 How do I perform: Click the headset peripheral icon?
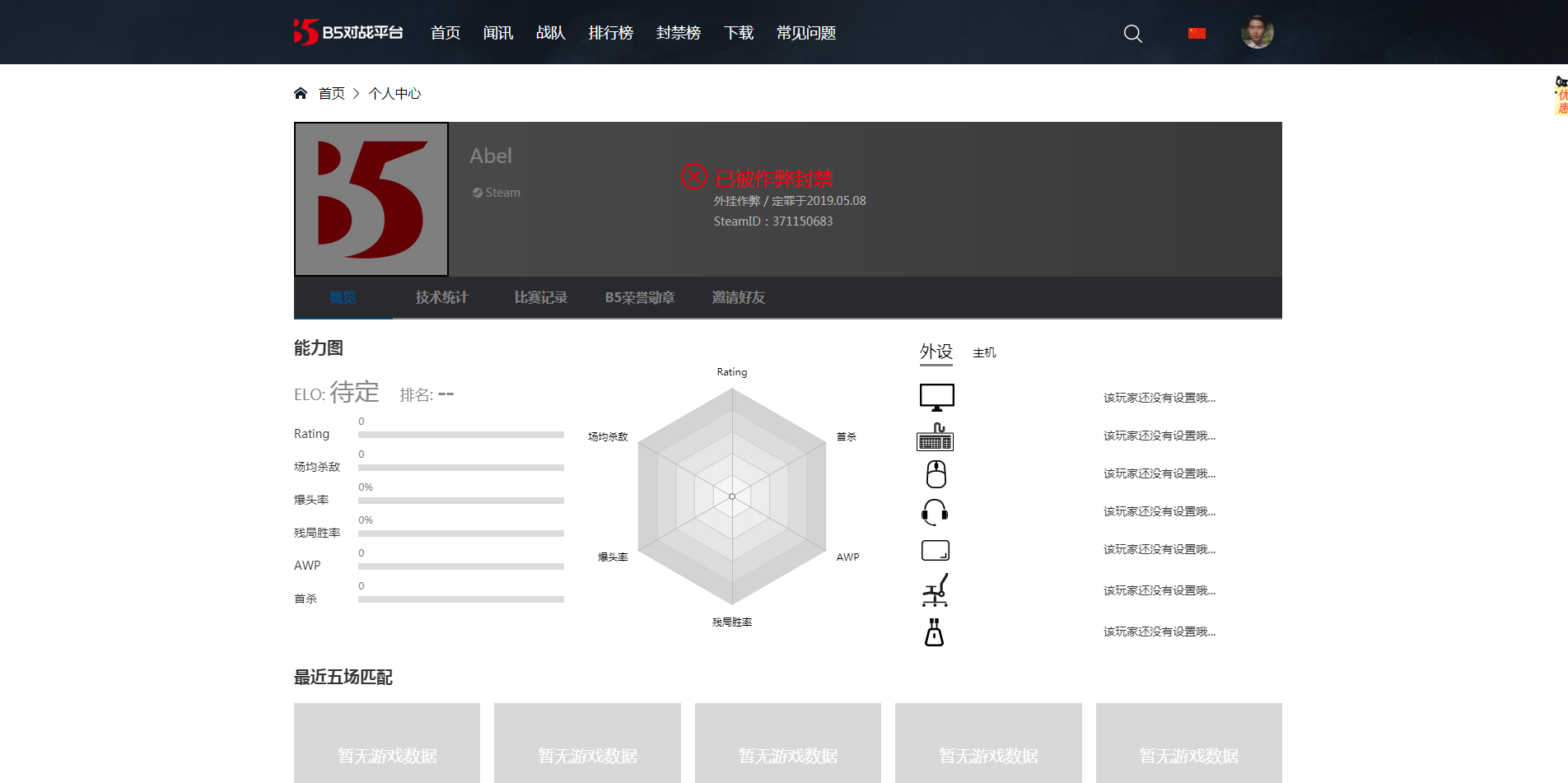point(936,511)
